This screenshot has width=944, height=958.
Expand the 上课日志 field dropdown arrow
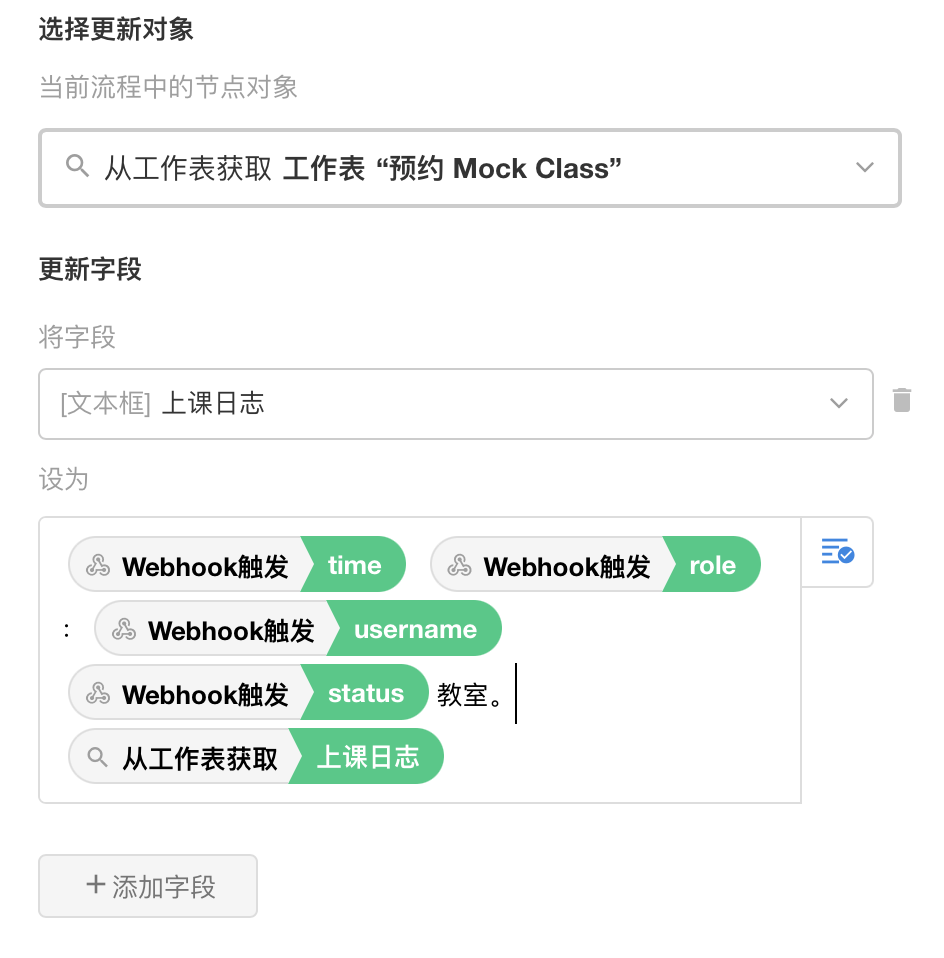tap(839, 403)
